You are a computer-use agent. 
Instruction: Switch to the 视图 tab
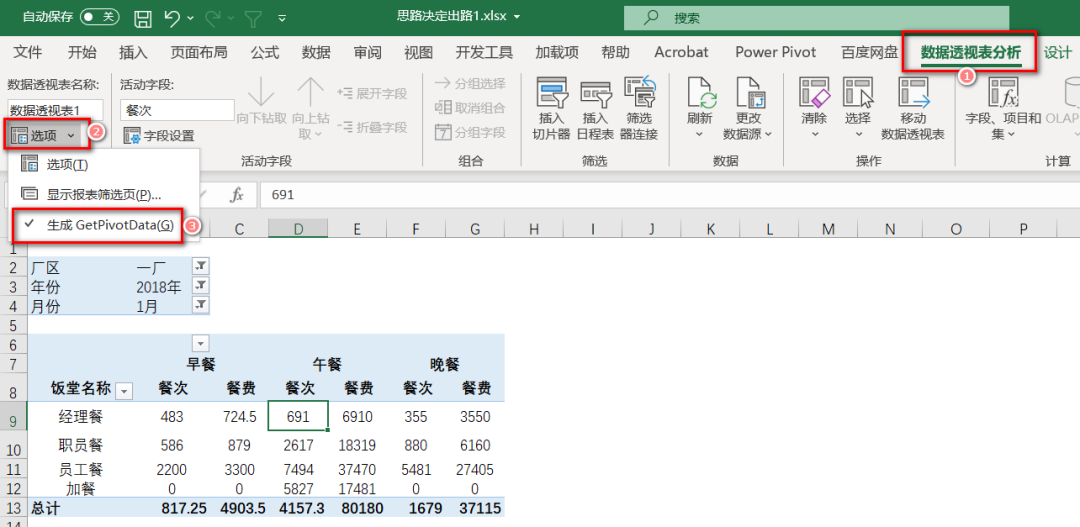pyautogui.click(x=418, y=52)
